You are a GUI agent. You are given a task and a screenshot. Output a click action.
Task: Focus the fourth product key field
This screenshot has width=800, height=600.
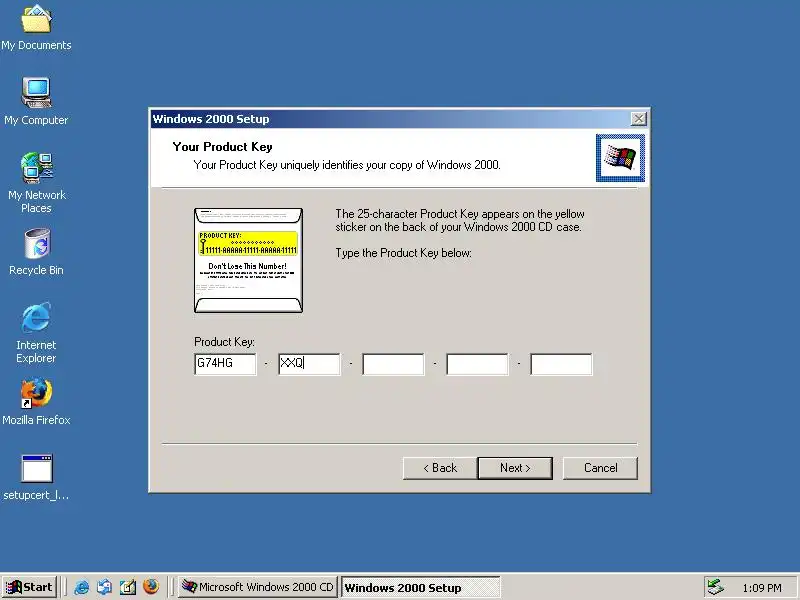click(477, 364)
